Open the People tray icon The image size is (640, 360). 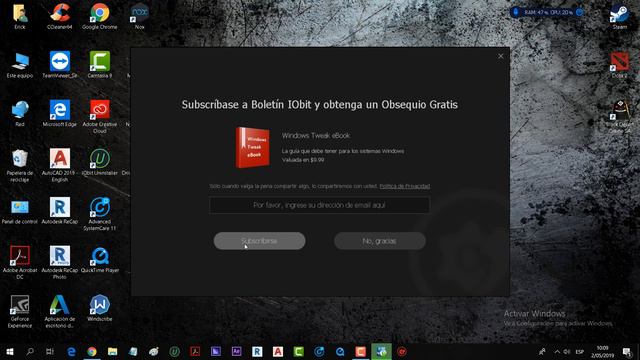pyautogui.click(x=542, y=351)
